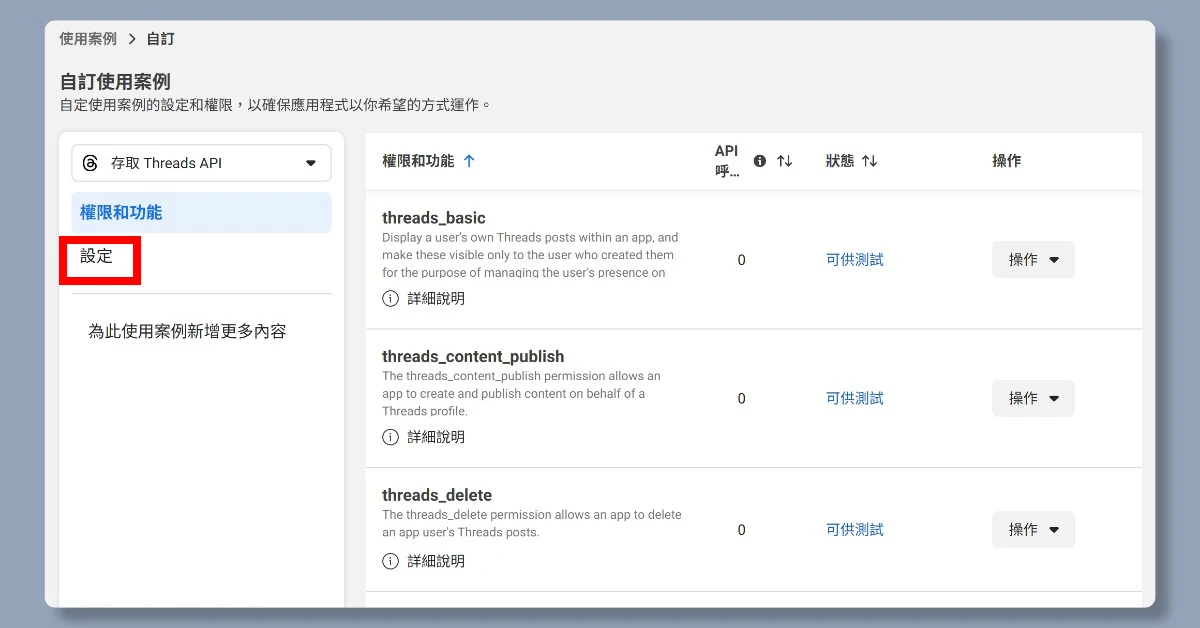
Task: Click info icon under threads_delete
Action: pyautogui.click(x=390, y=561)
